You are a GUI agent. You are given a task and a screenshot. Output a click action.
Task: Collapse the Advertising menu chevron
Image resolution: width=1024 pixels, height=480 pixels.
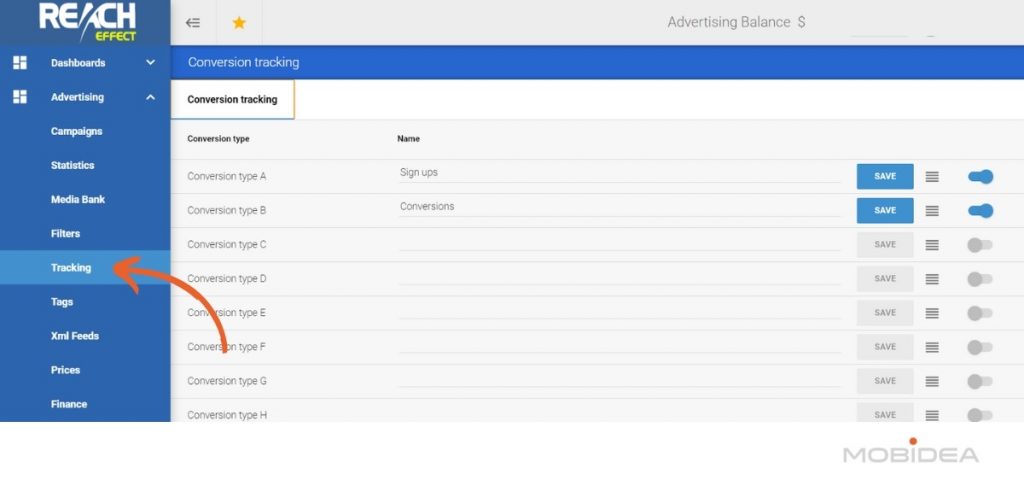150,97
